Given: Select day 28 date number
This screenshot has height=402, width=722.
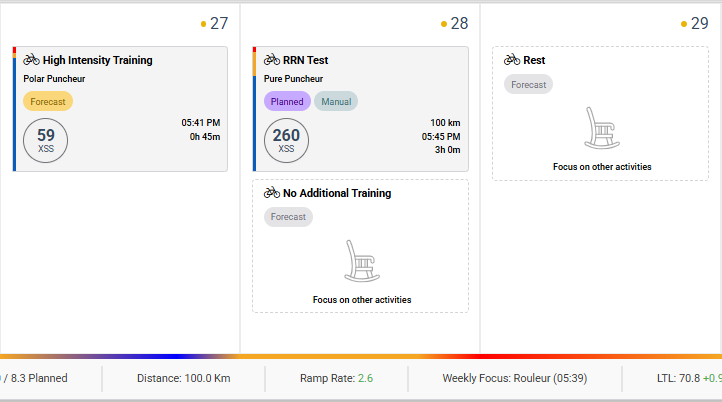Looking at the screenshot, I should click(459, 23).
